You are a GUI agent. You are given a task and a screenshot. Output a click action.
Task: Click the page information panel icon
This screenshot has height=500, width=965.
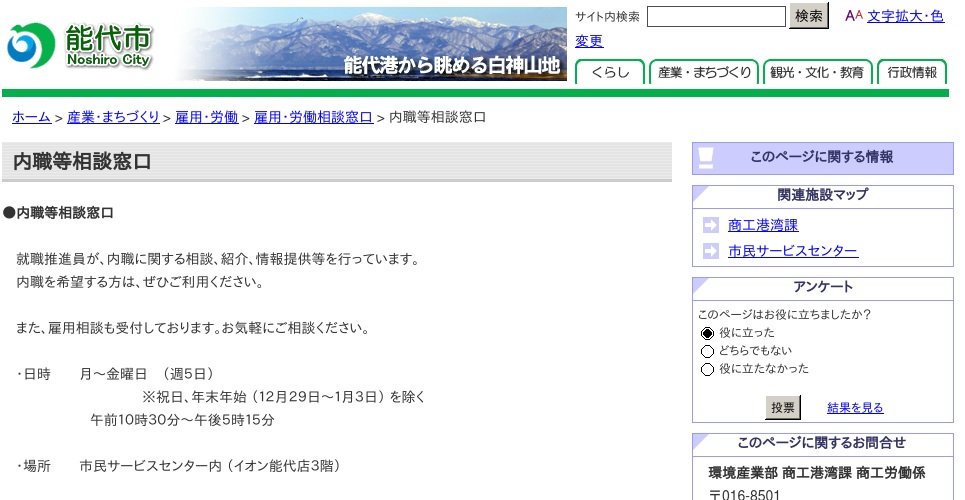[706, 158]
